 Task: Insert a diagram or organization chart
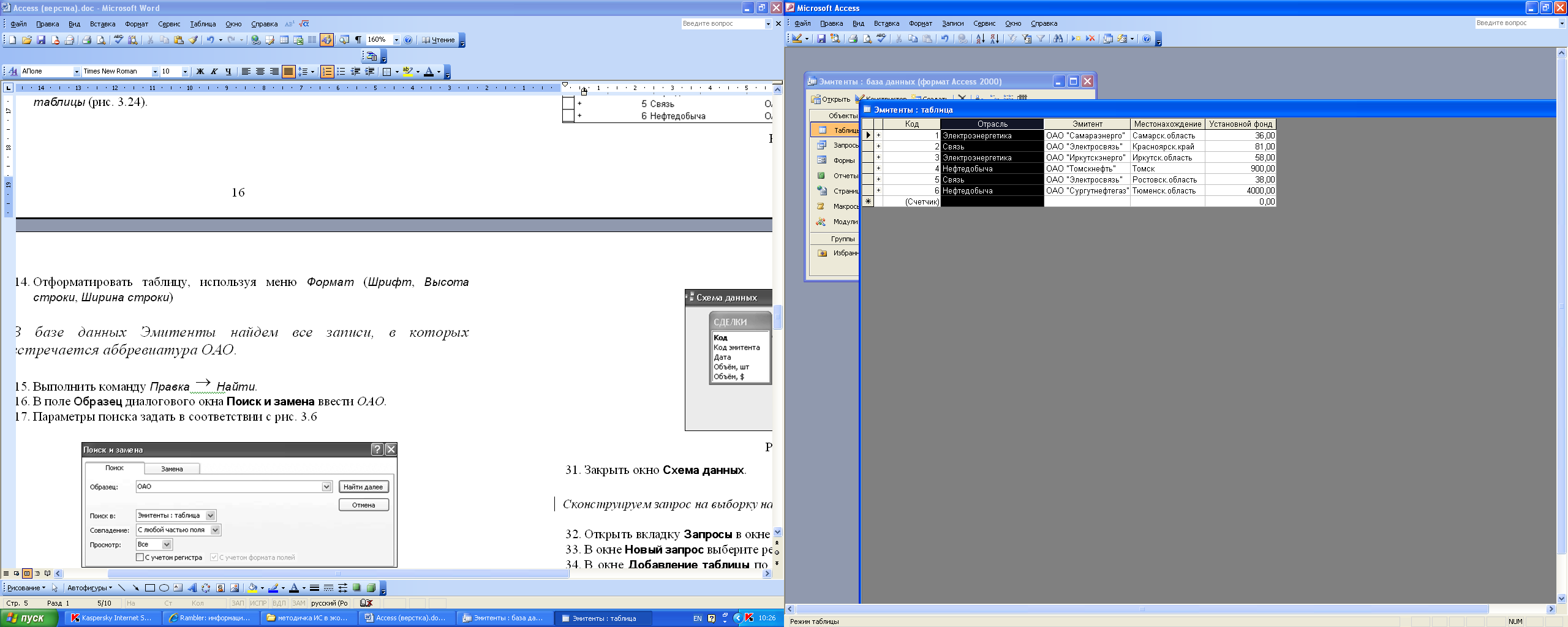pos(206,588)
